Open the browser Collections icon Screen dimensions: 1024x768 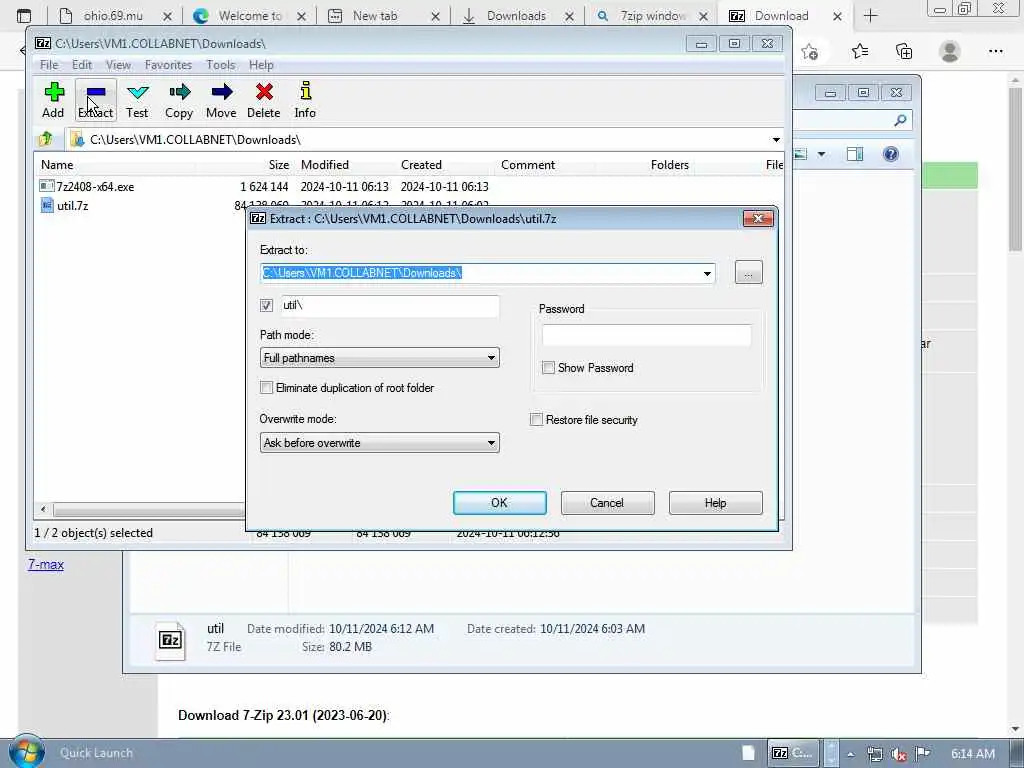coord(904,52)
